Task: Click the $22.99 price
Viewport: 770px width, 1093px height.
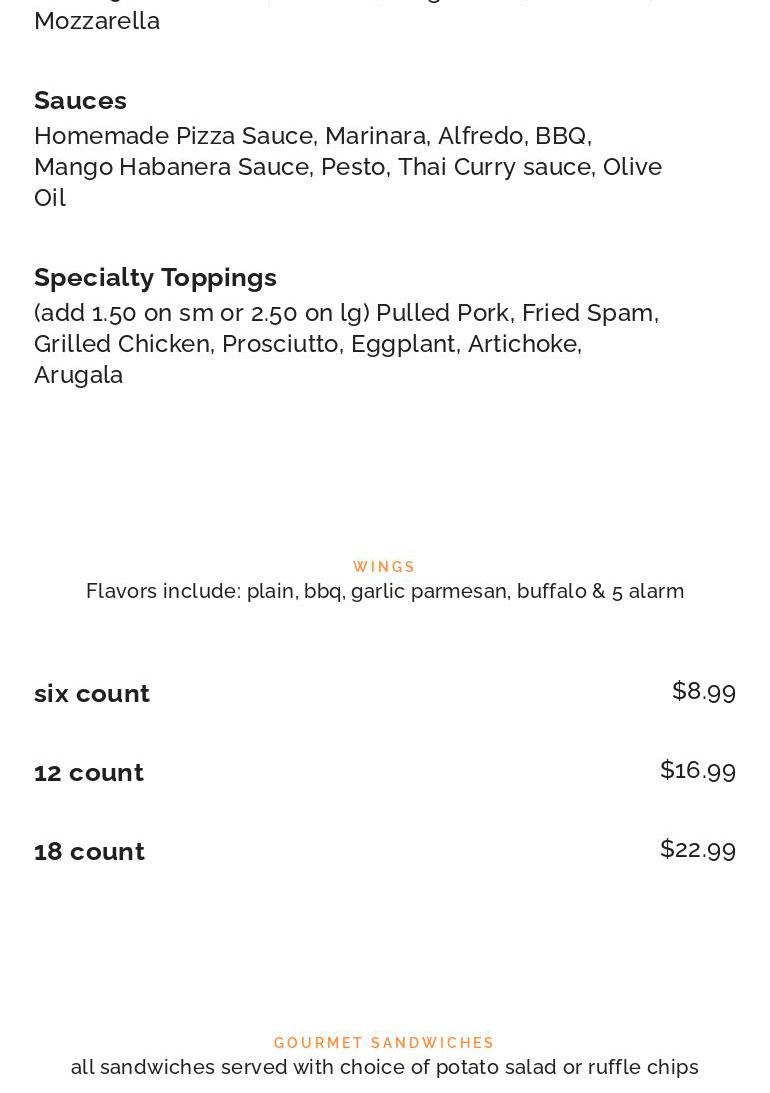Action: click(698, 849)
